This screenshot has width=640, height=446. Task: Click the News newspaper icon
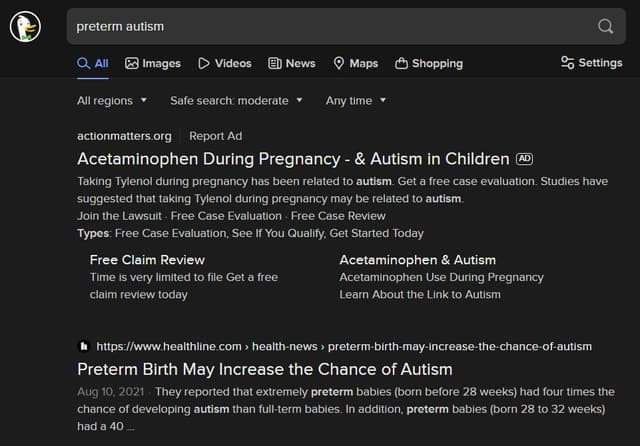[275, 63]
